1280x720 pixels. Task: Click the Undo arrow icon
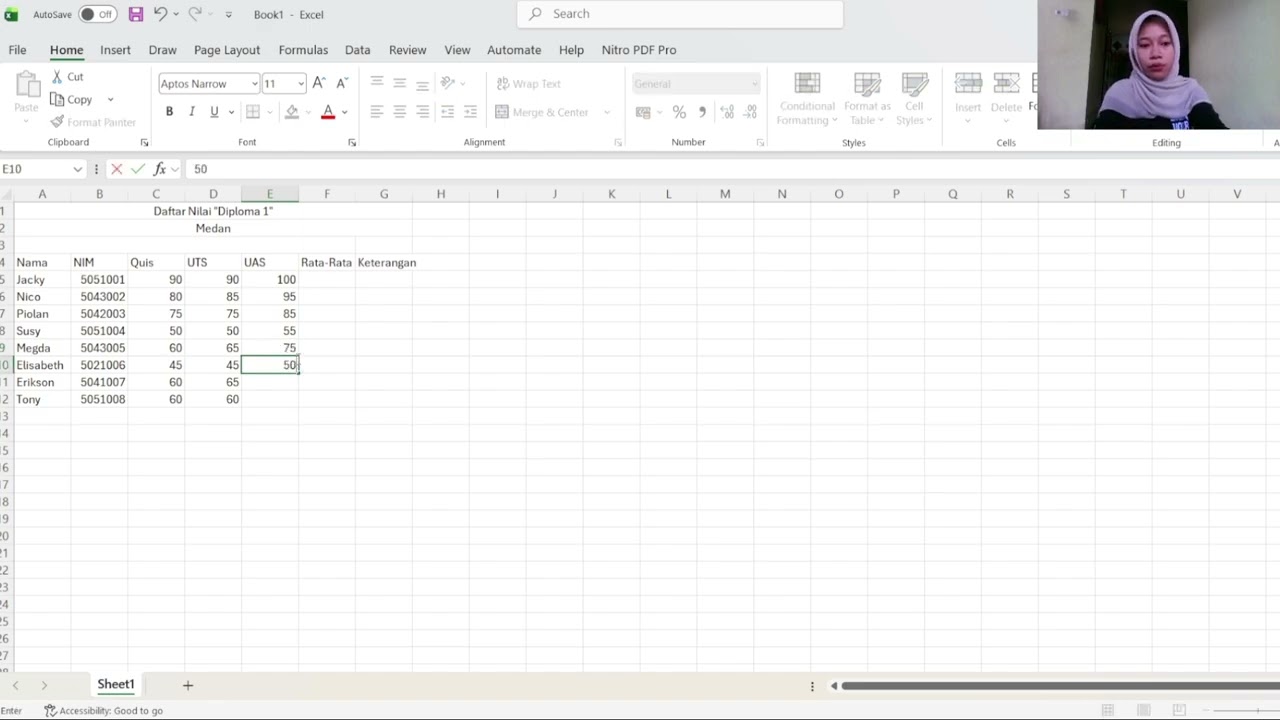click(x=160, y=14)
